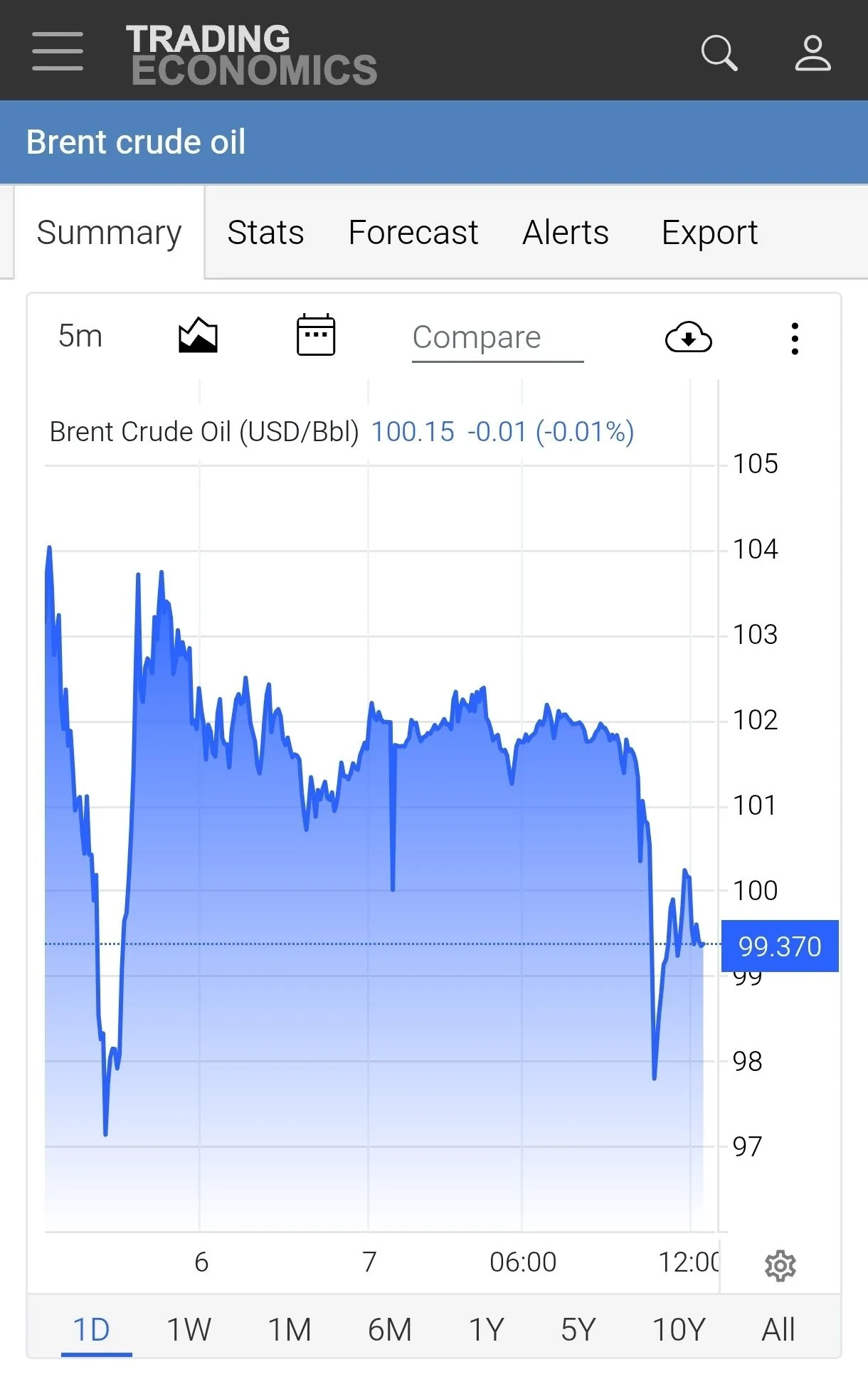Change chart type via area chart icon
868x1389 pixels.
click(198, 335)
